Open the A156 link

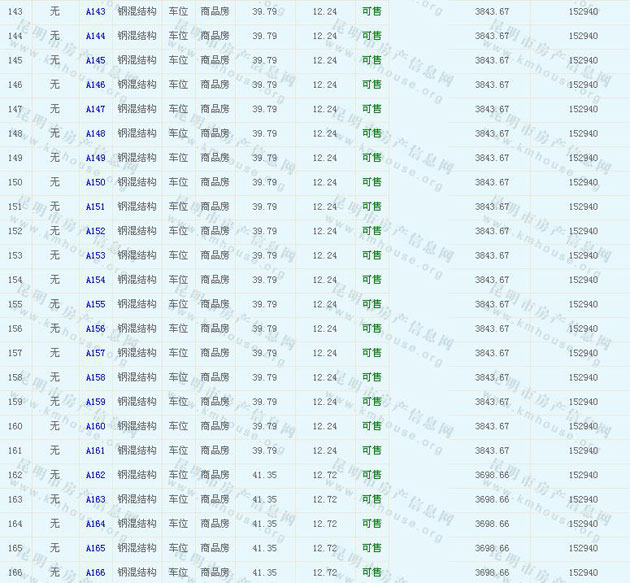[x=95, y=329]
